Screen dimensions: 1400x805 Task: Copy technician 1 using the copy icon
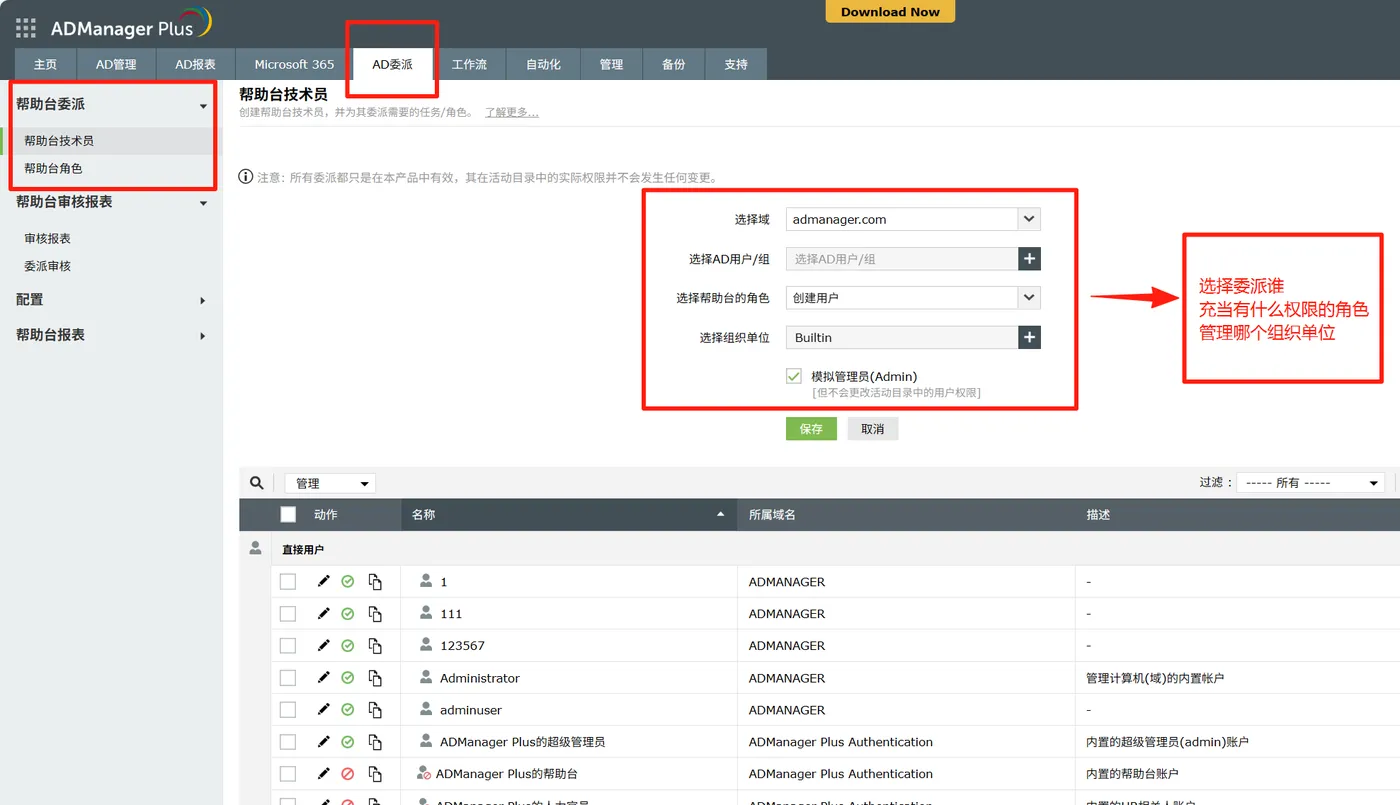375,582
